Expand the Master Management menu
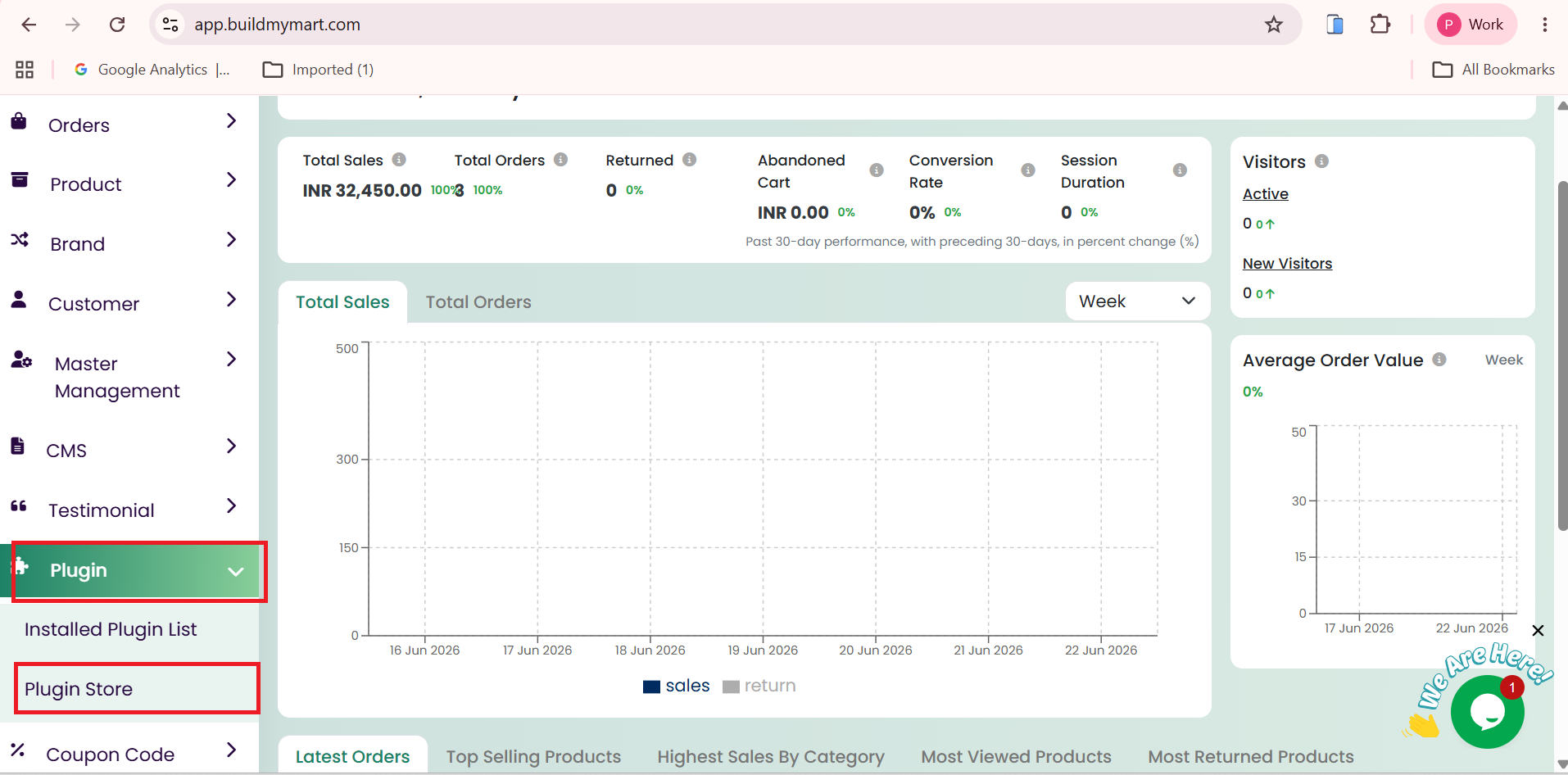 coord(123,377)
